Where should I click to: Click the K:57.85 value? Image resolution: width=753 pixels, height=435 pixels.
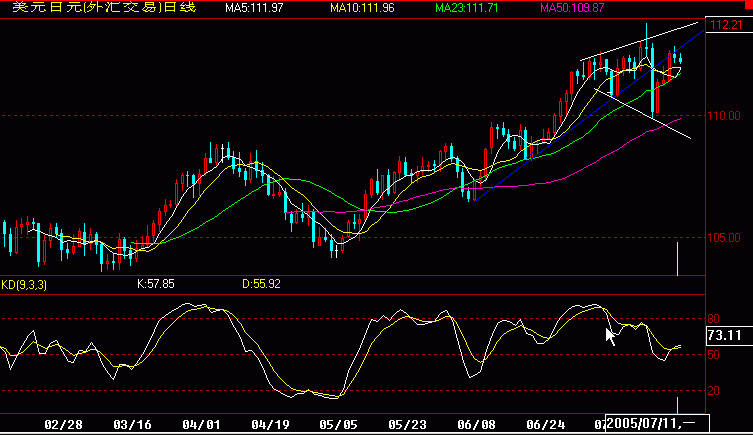click(x=156, y=284)
